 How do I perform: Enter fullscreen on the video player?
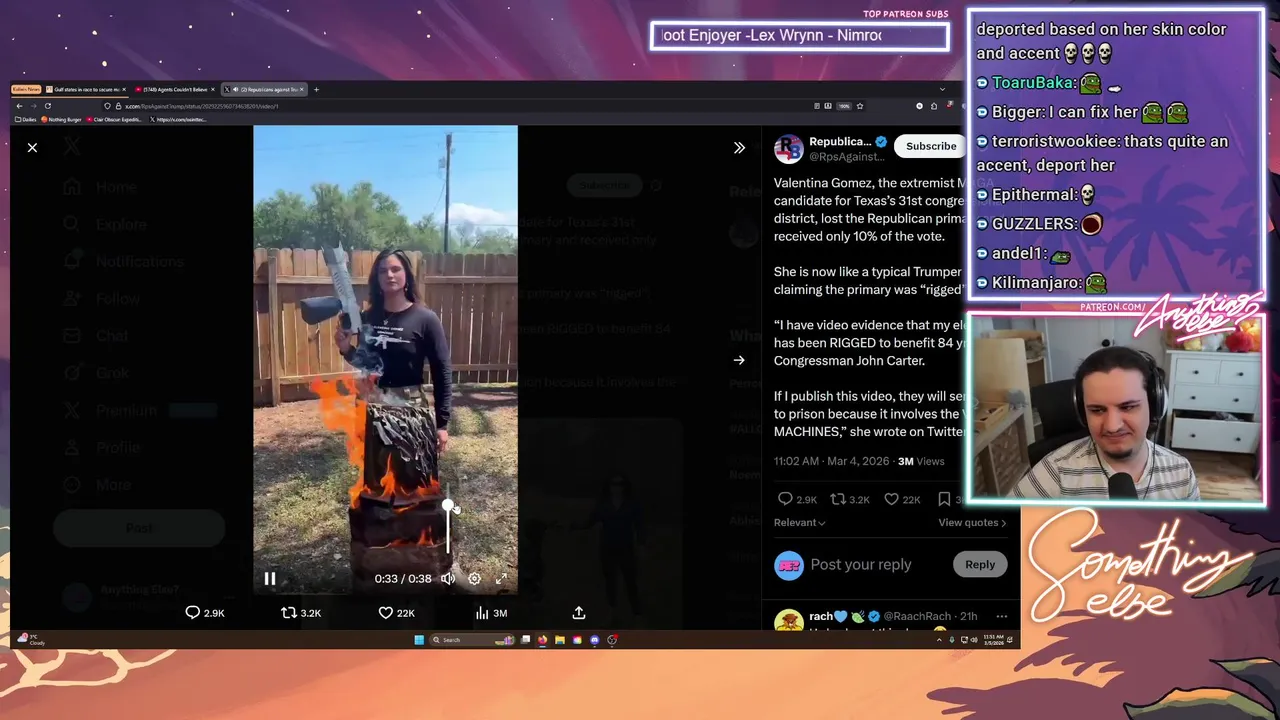[x=501, y=578]
